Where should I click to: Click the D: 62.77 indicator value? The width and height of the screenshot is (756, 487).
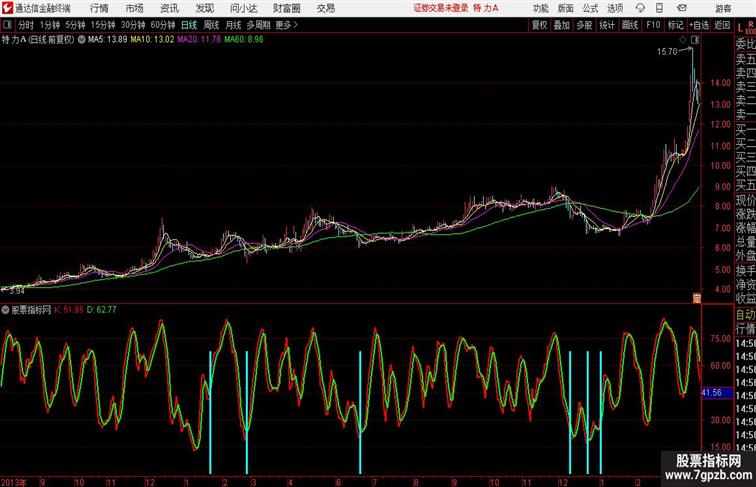click(x=102, y=310)
